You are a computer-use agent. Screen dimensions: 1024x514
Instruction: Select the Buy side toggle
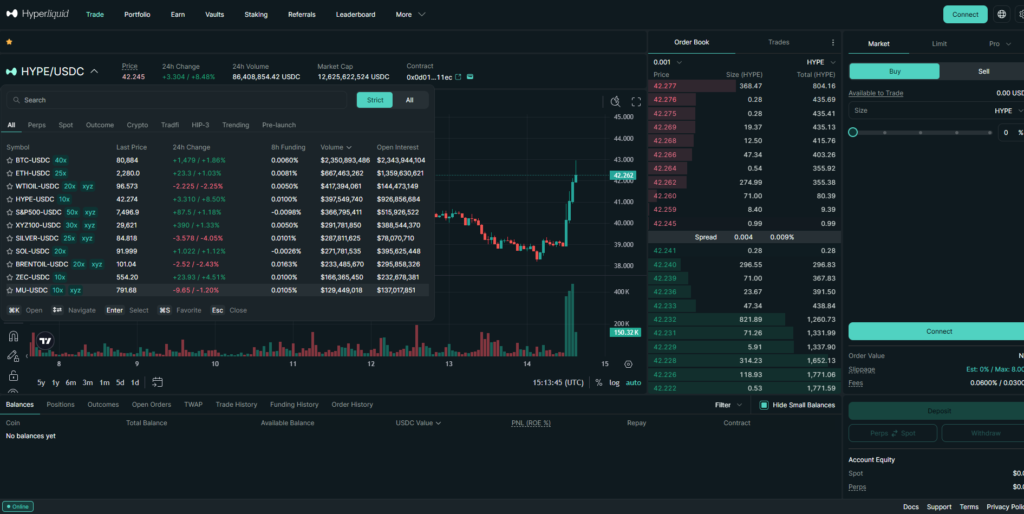tap(894, 71)
